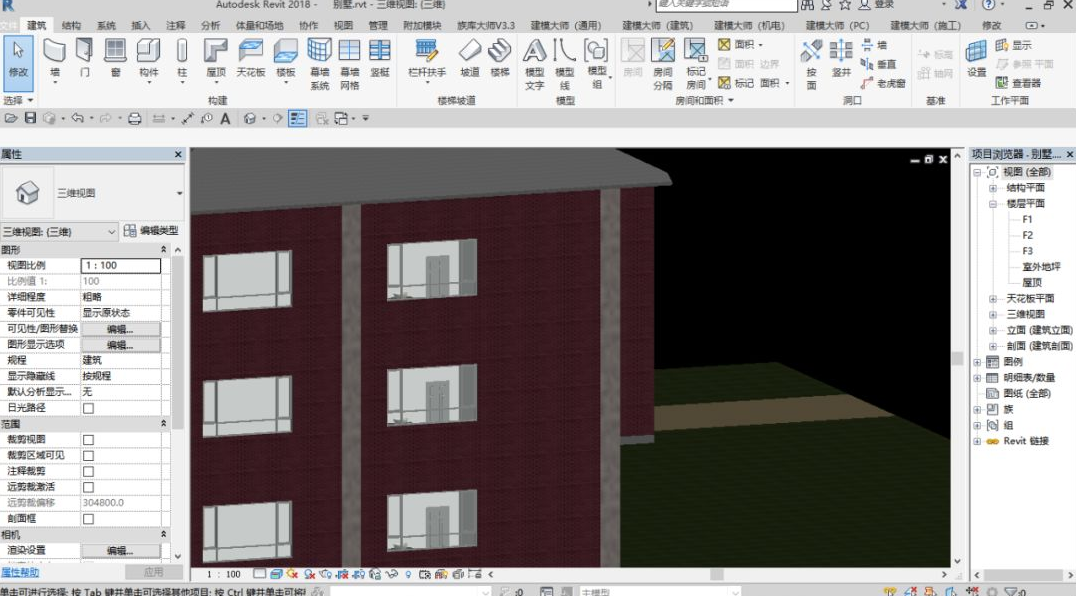Open the 管理 ribbon tab

[378, 25]
